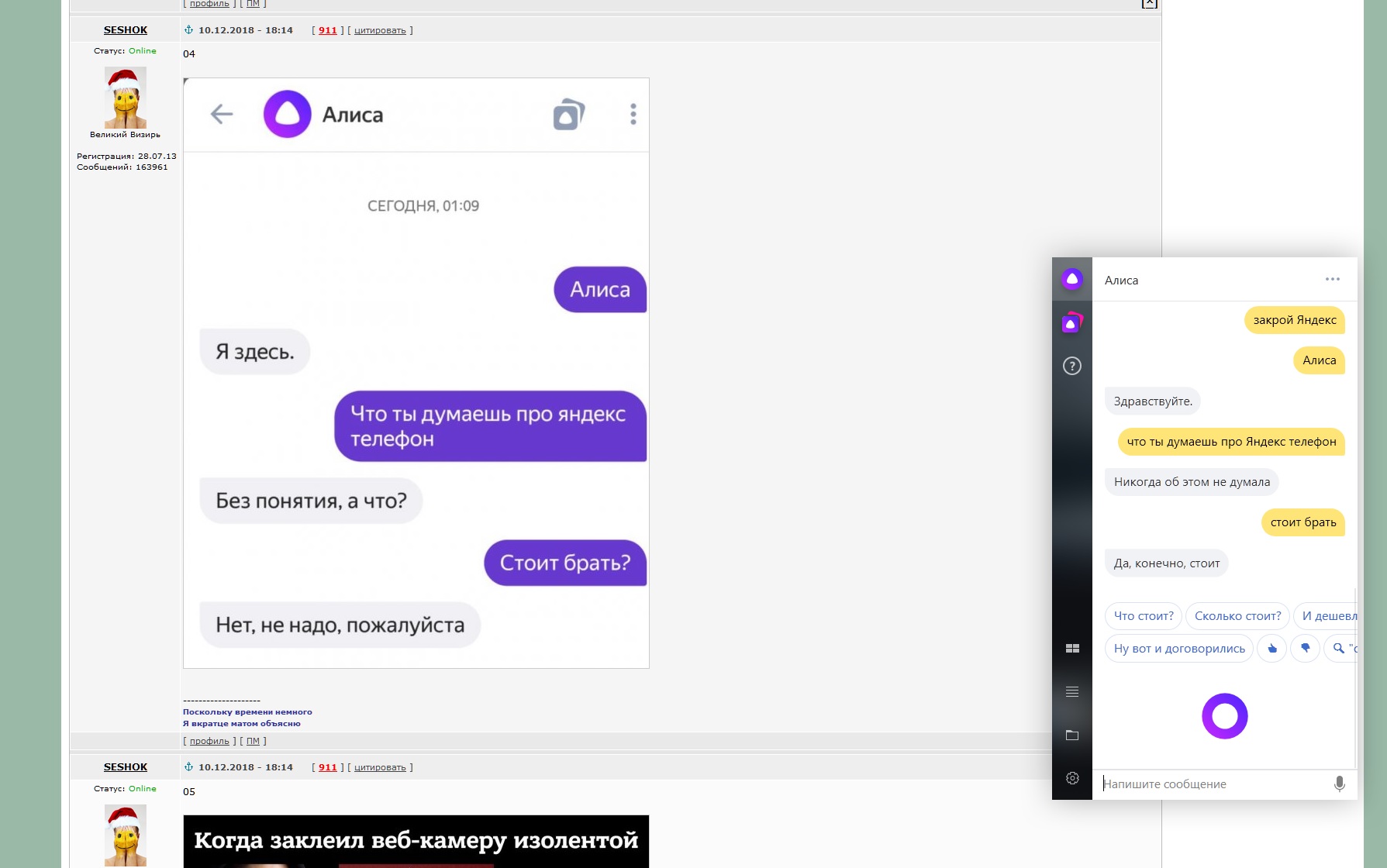
Task: Click the thumbs down reaction chip
Action: pos(1306,648)
